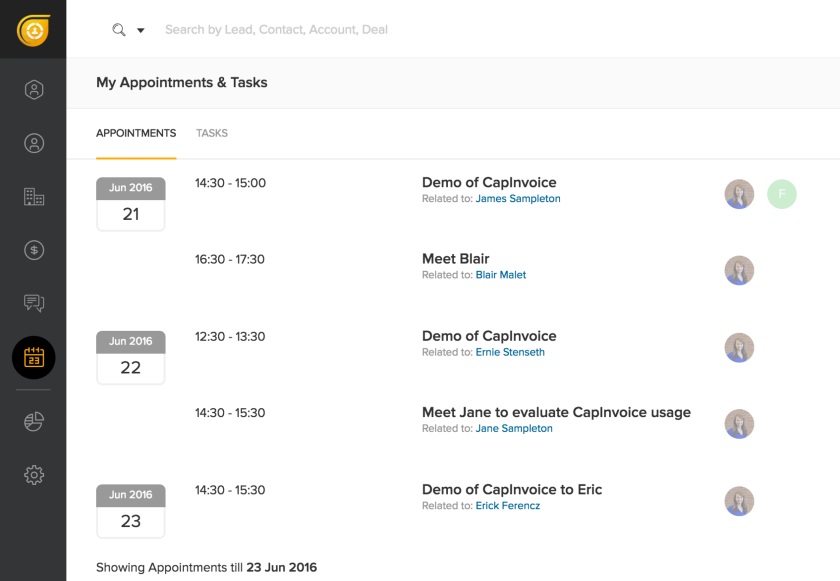840x581 pixels.
Task: Click the Jun 21 date card
Action: 130,203
